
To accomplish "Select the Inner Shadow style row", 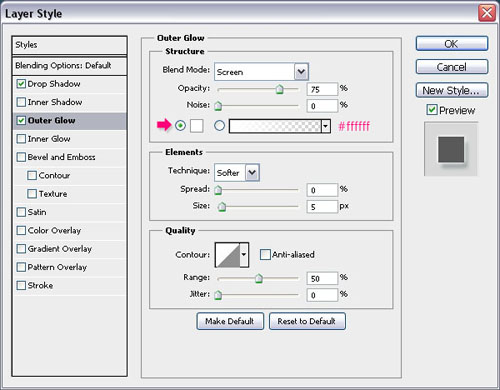I will tap(69, 102).
